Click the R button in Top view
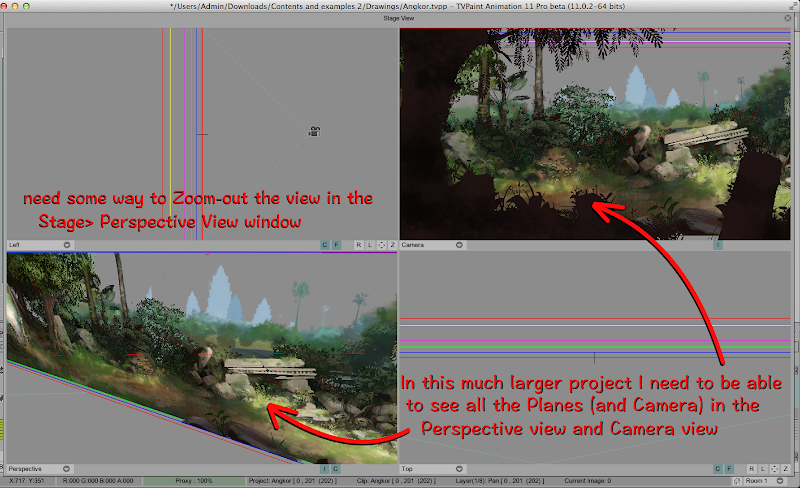The width and height of the screenshot is (800, 488). pyautogui.click(x=752, y=469)
